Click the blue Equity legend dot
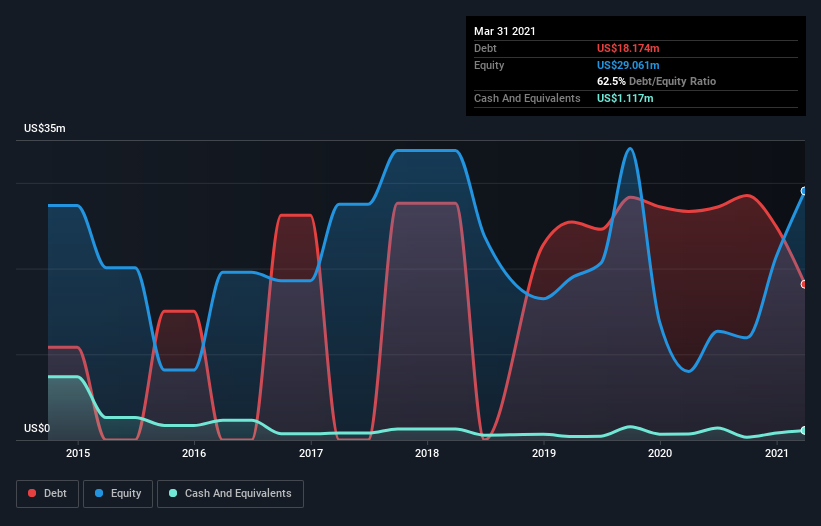 pos(99,493)
